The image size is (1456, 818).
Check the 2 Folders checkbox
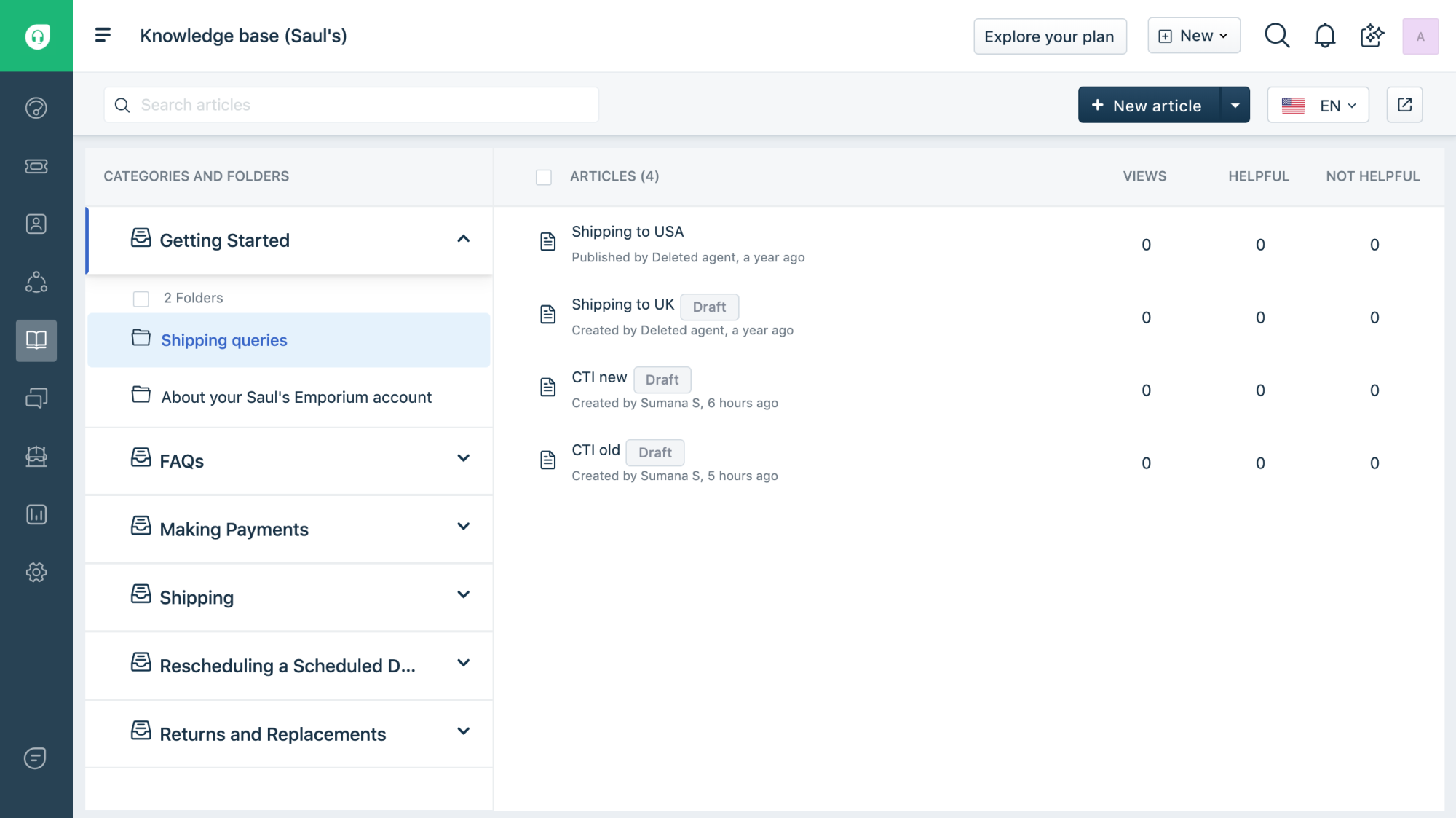point(141,299)
